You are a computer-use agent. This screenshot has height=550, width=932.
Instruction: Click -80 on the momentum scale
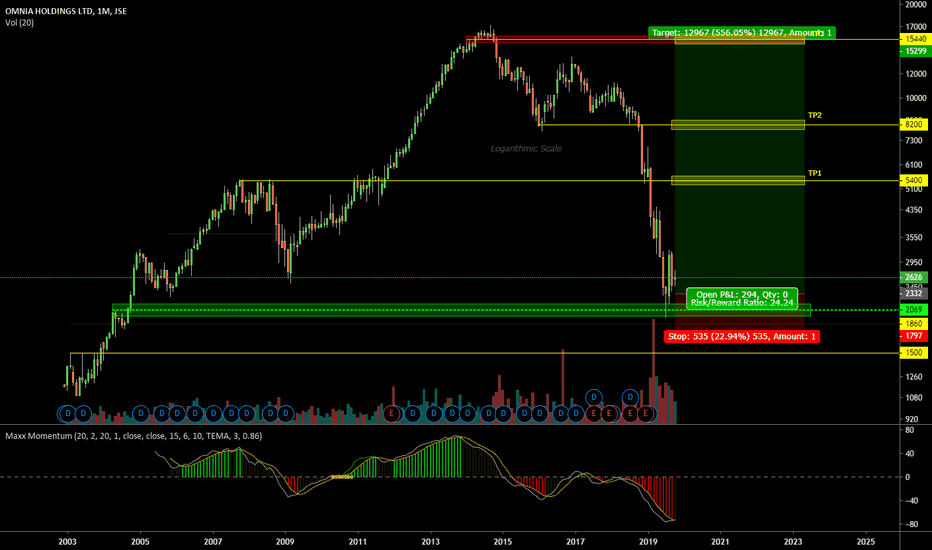tap(911, 524)
